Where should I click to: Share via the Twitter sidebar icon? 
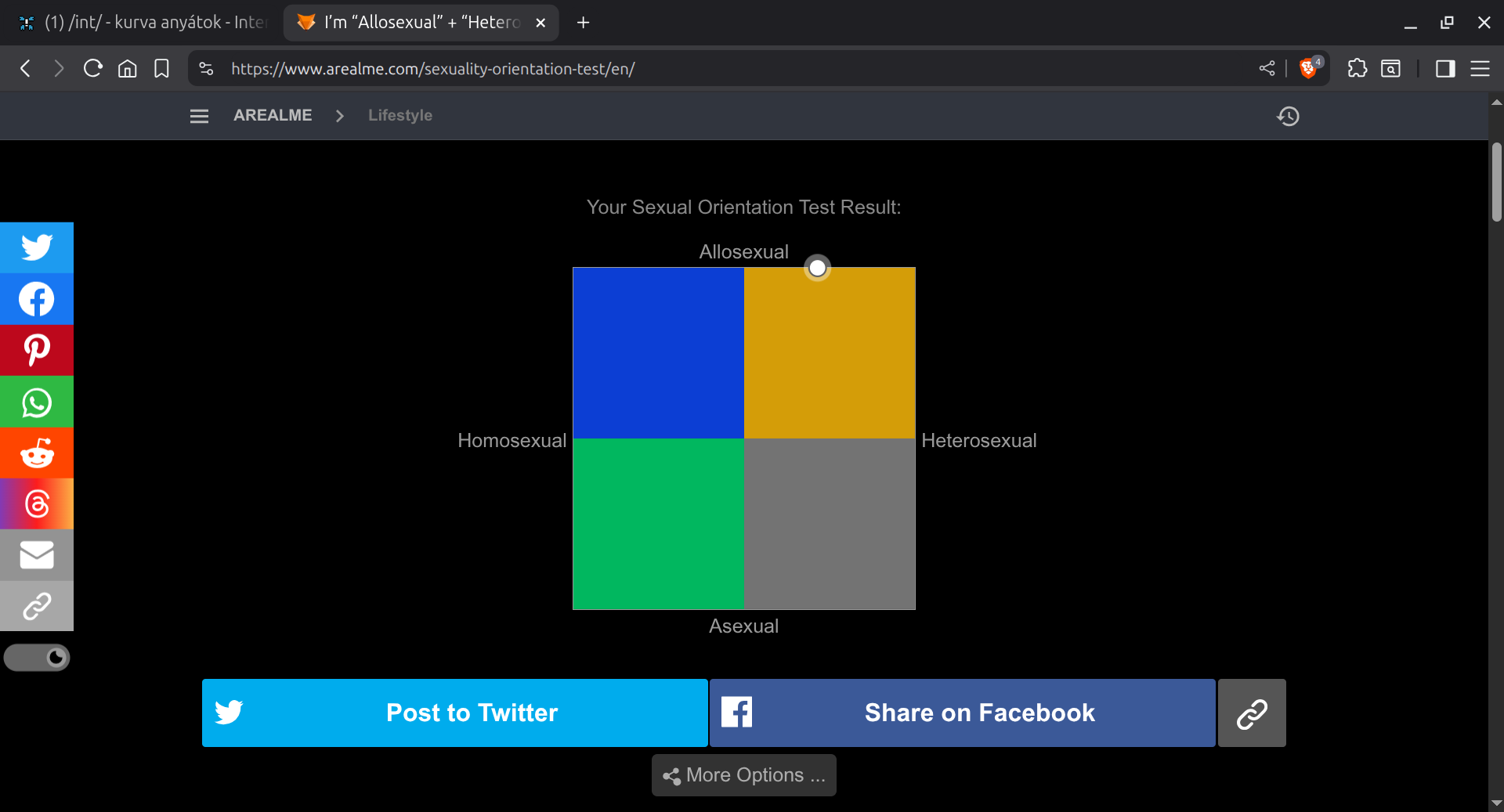37,247
